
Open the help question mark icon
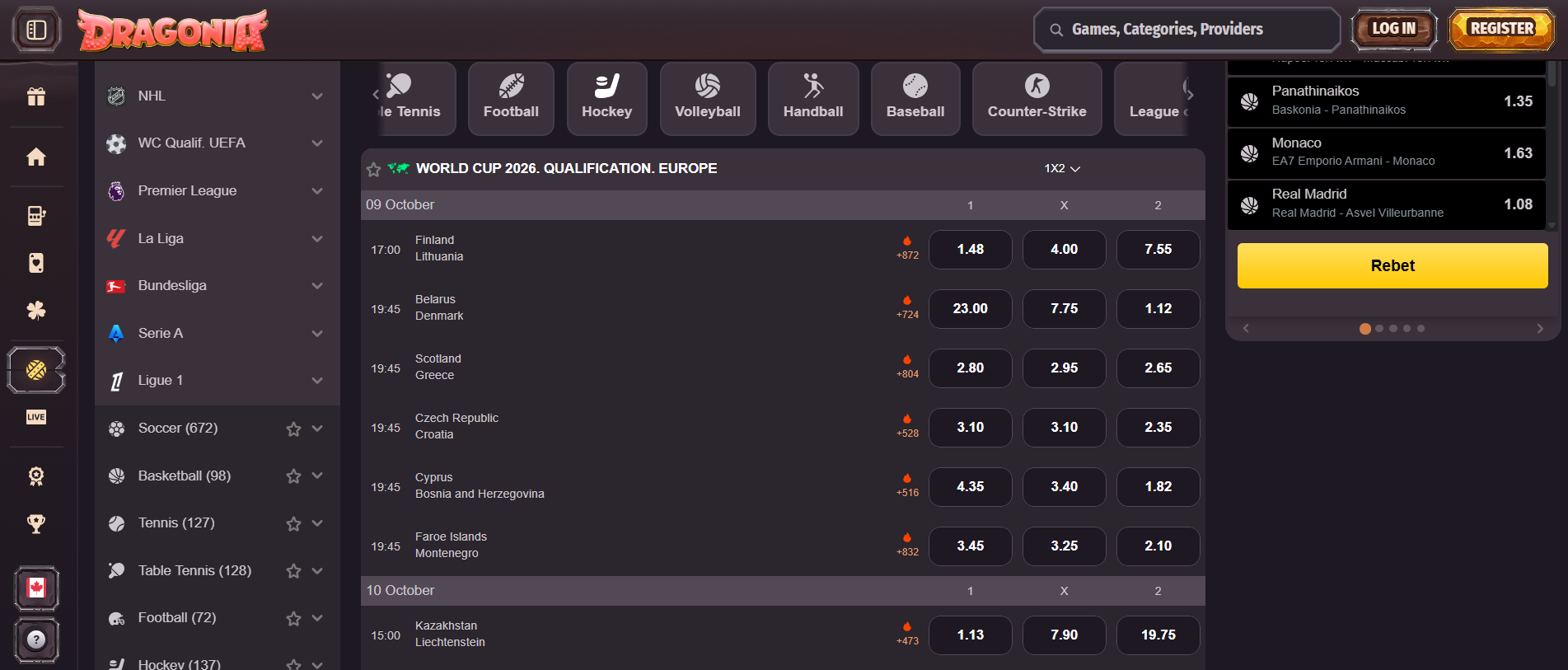tap(36, 640)
